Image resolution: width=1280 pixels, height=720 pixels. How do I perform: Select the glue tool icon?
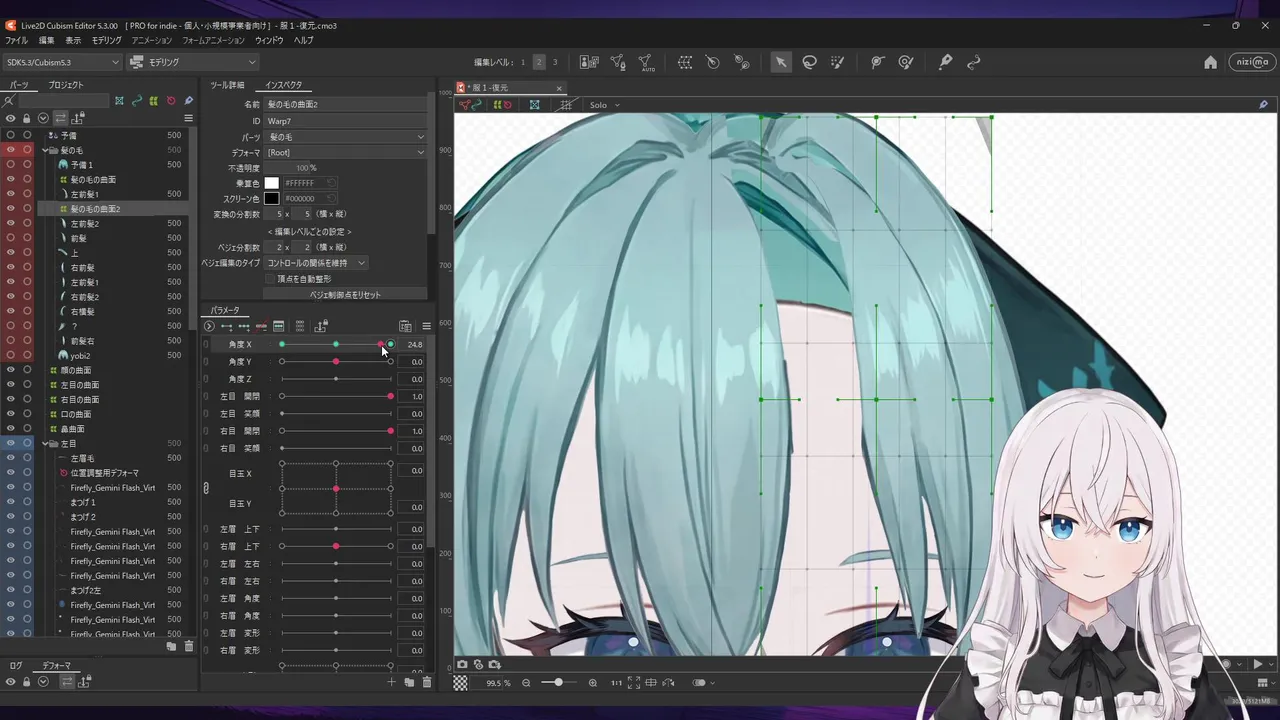(x=945, y=62)
